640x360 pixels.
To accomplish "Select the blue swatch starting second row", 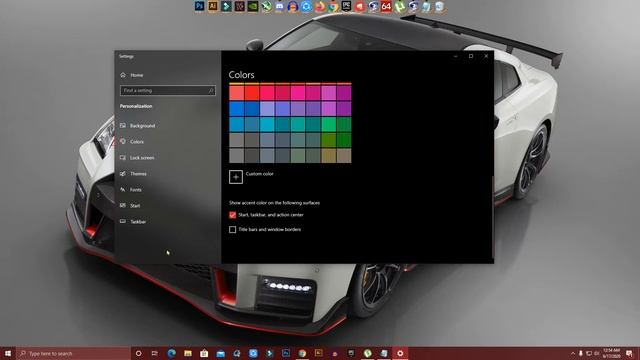I will 236,109.
